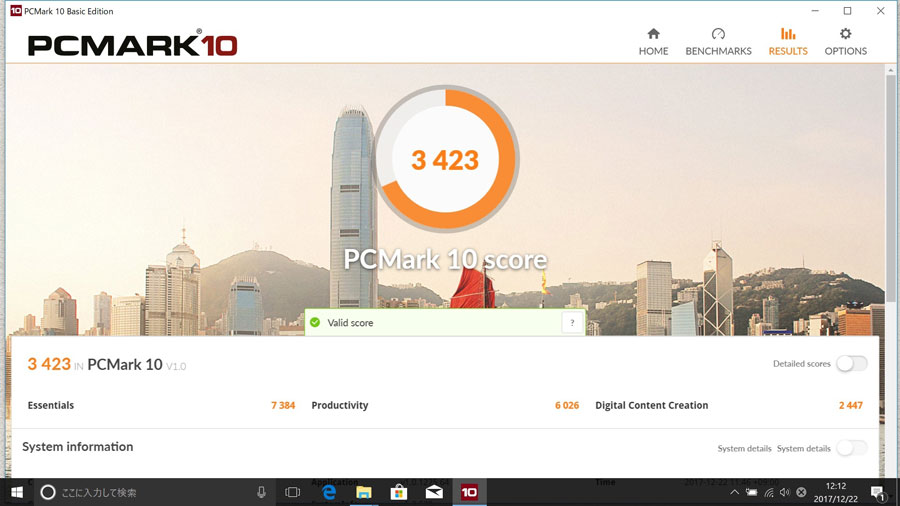Close the PCMark 10 window
The height and width of the screenshot is (506, 900).
[880, 11]
